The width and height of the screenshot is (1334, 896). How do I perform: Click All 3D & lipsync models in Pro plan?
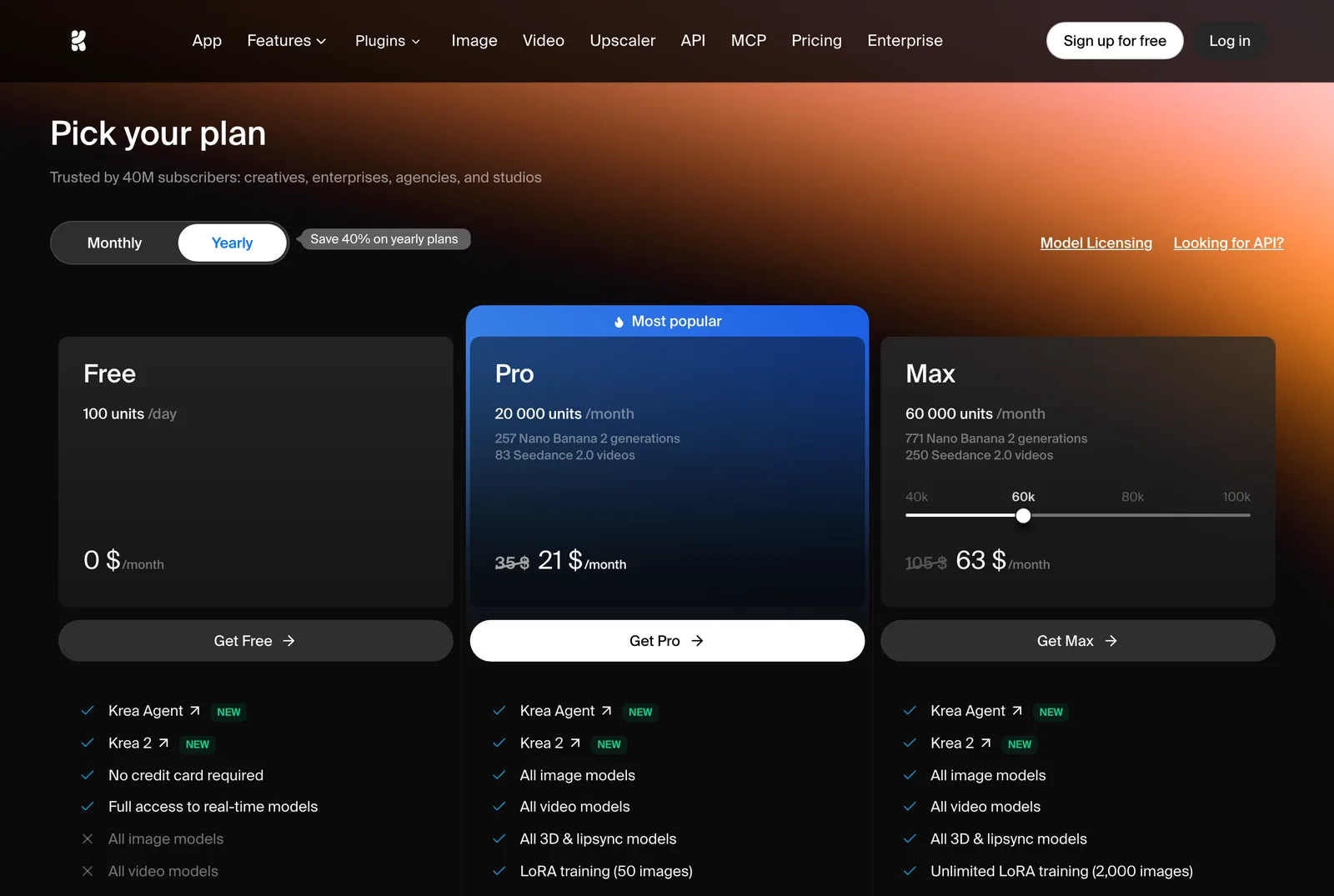pyautogui.click(x=598, y=839)
